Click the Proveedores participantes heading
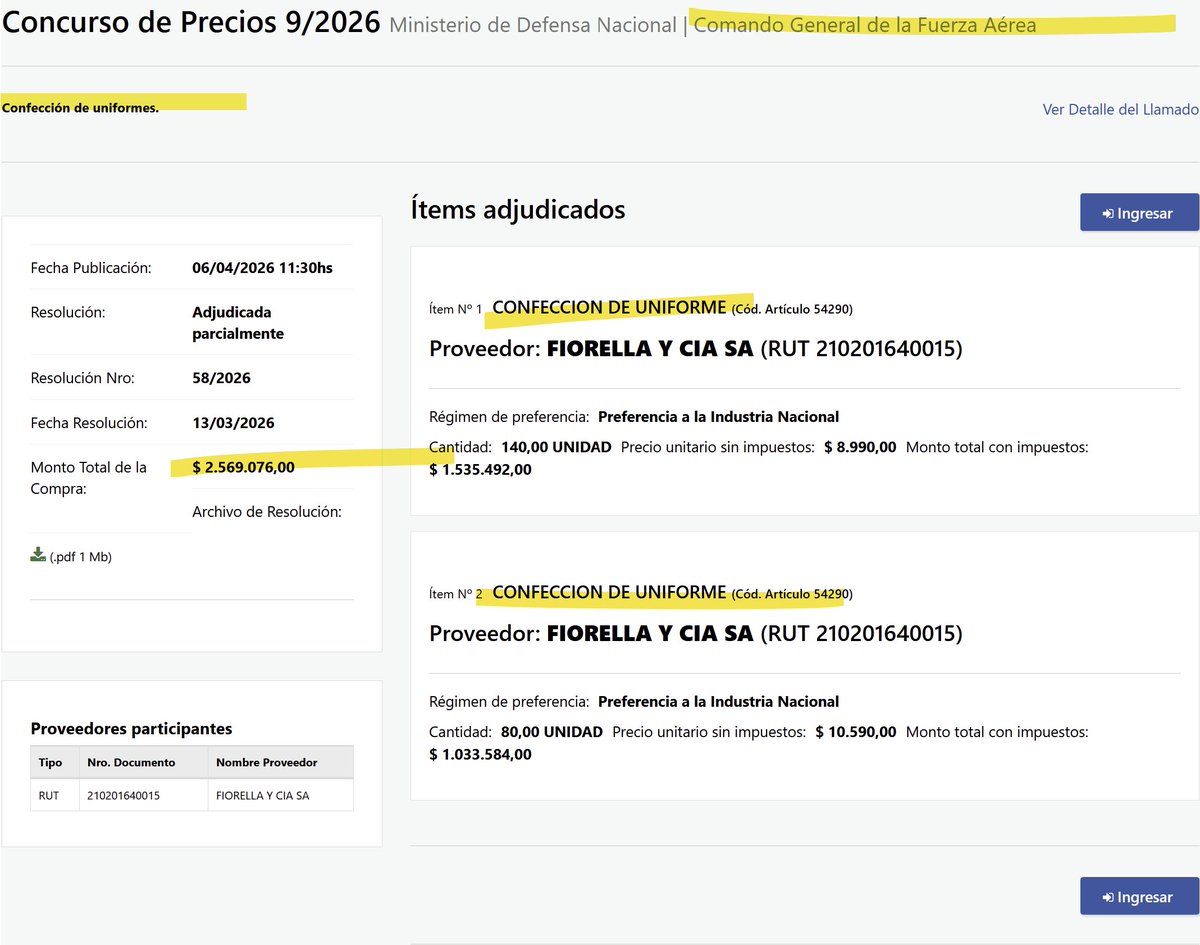Image resolution: width=1200 pixels, height=945 pixels. coord(131,729)
